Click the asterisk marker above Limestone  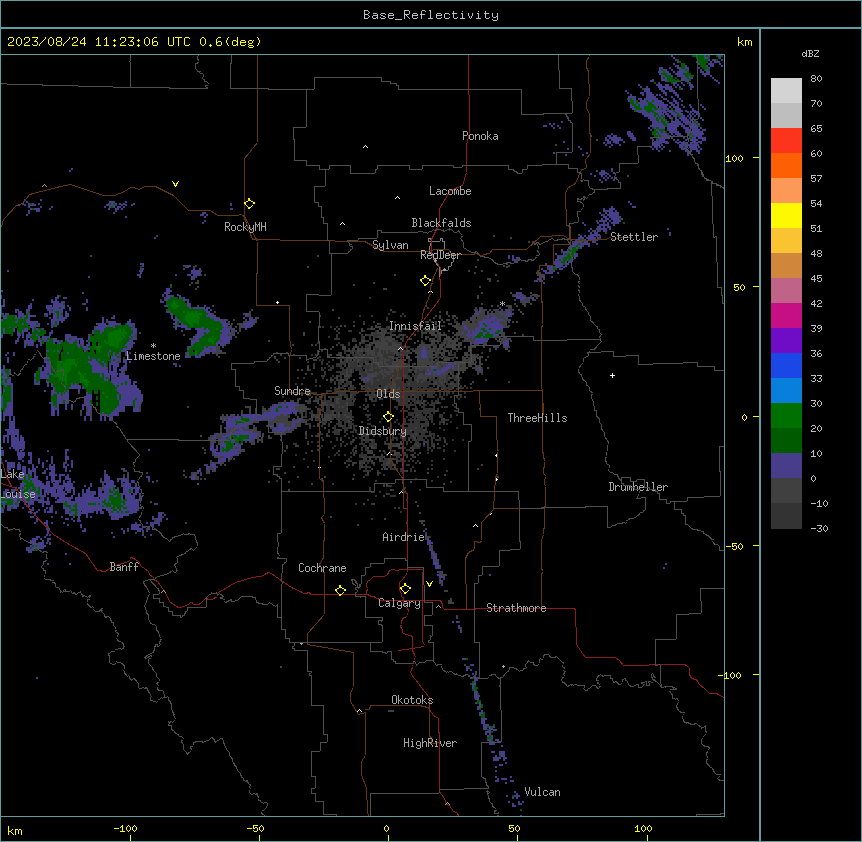click(x=153, y=346)
